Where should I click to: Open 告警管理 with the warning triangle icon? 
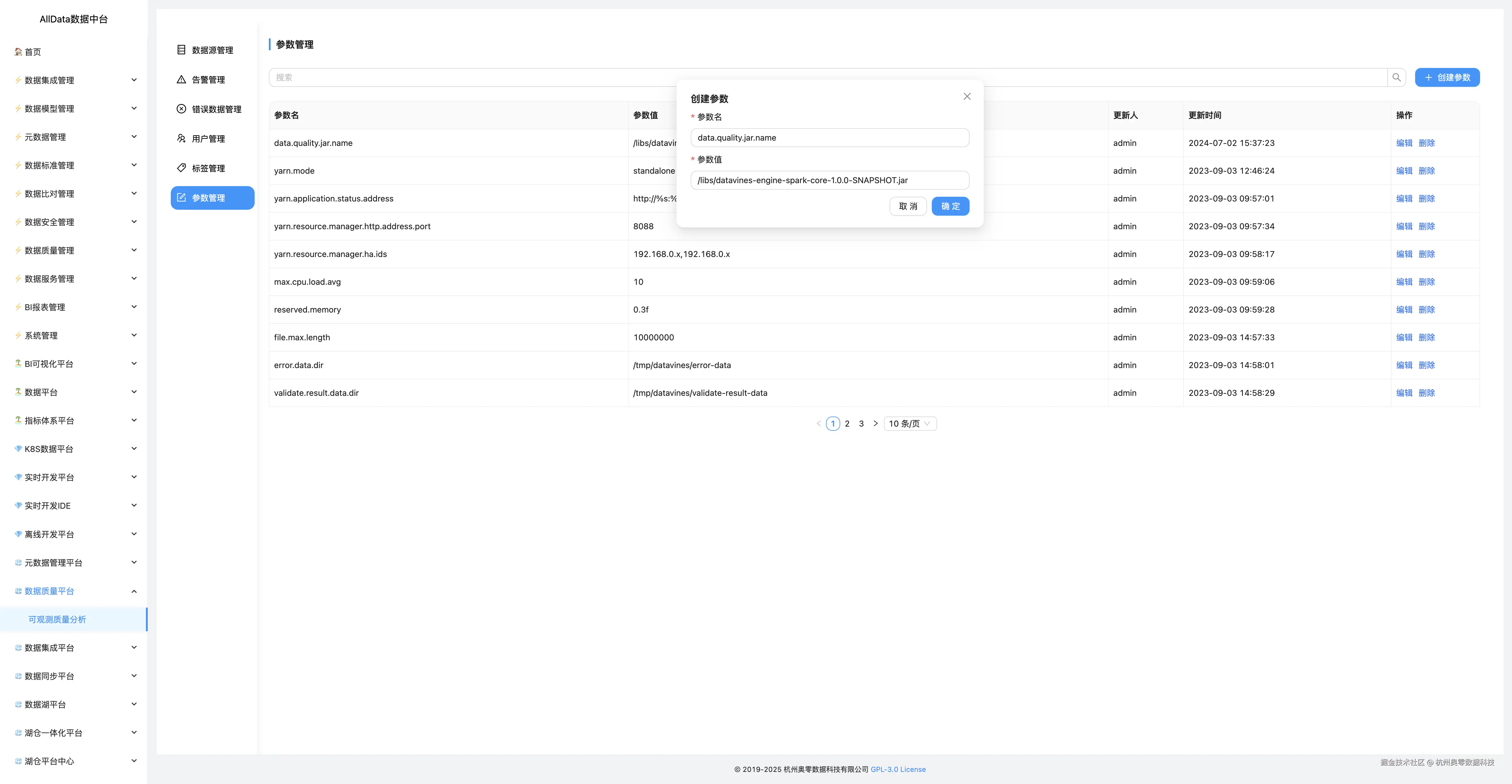(x=208, y=80)
